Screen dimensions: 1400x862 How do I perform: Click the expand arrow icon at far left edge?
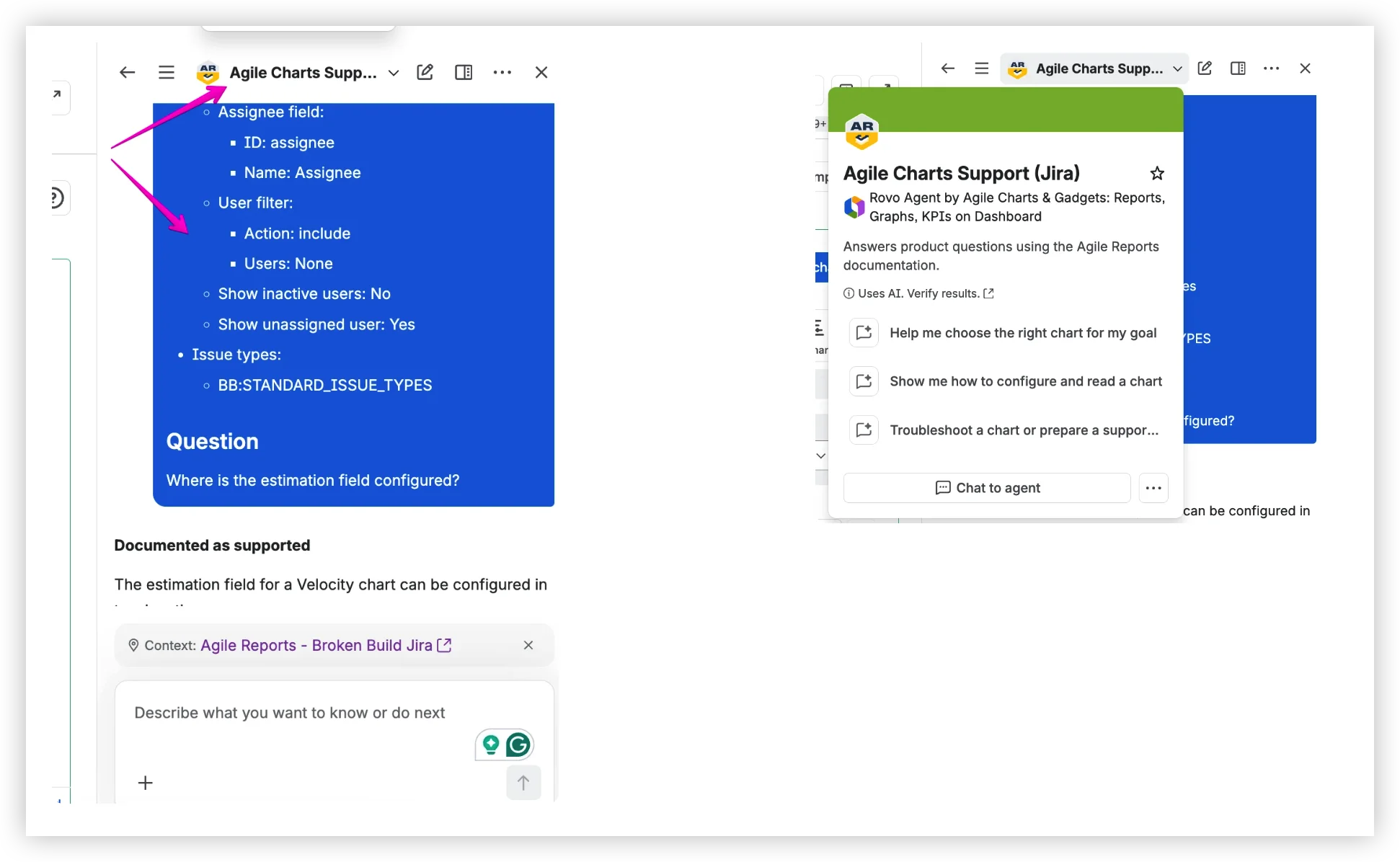tap(57, 94)
